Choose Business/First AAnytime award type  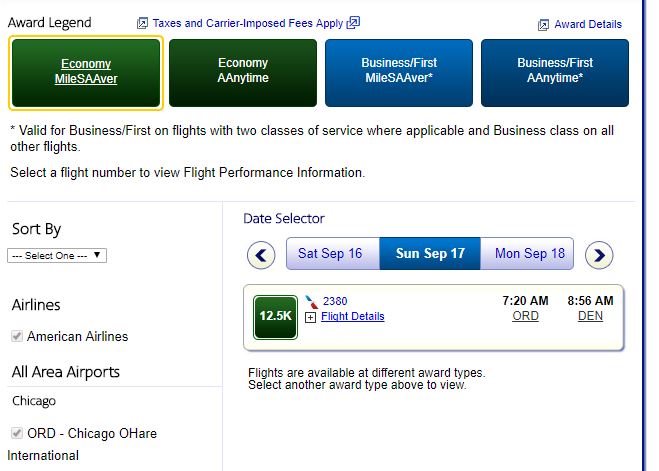[x=555, y=71]
